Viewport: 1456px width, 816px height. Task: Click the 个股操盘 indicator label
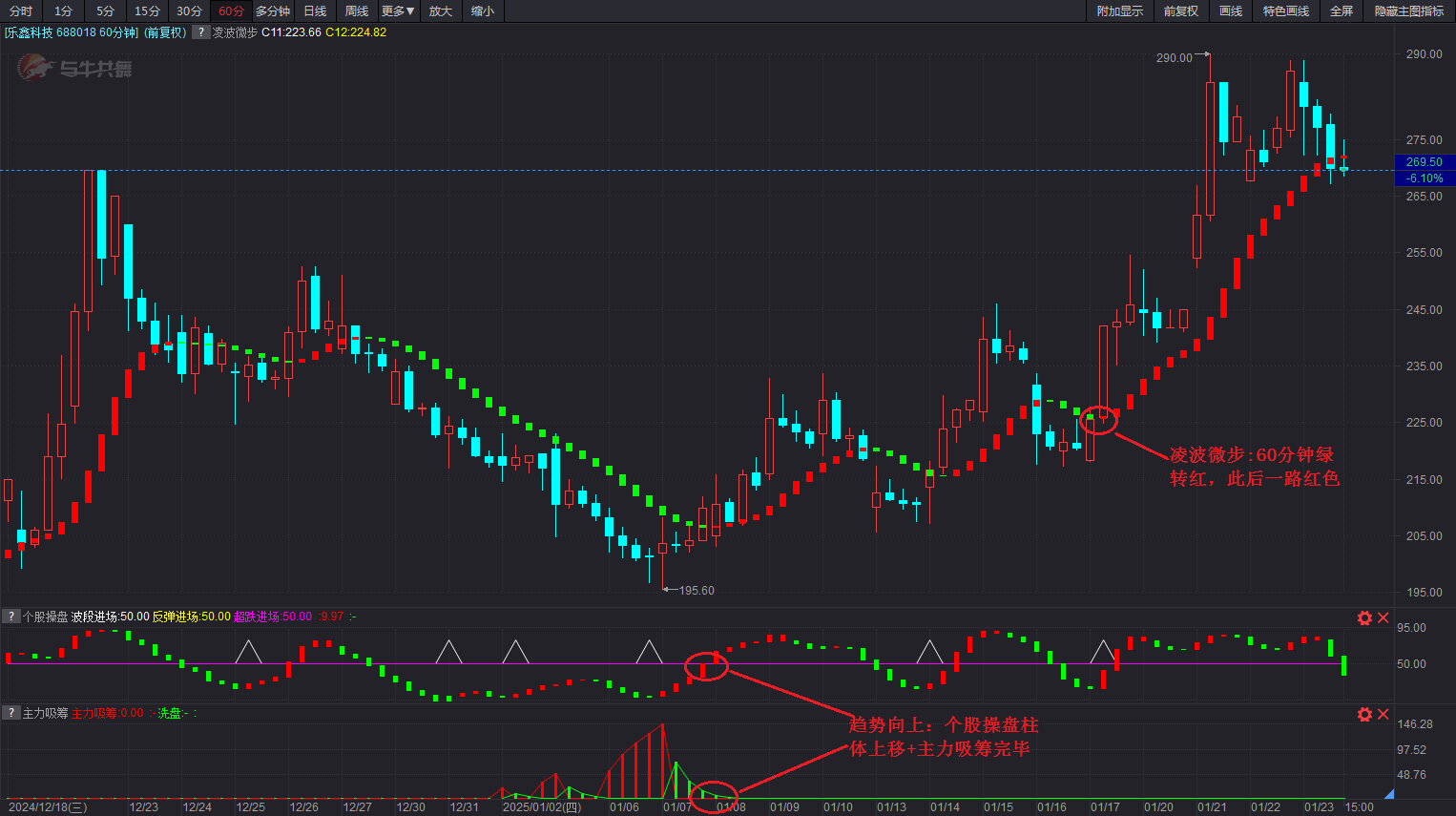pos(45,617)
